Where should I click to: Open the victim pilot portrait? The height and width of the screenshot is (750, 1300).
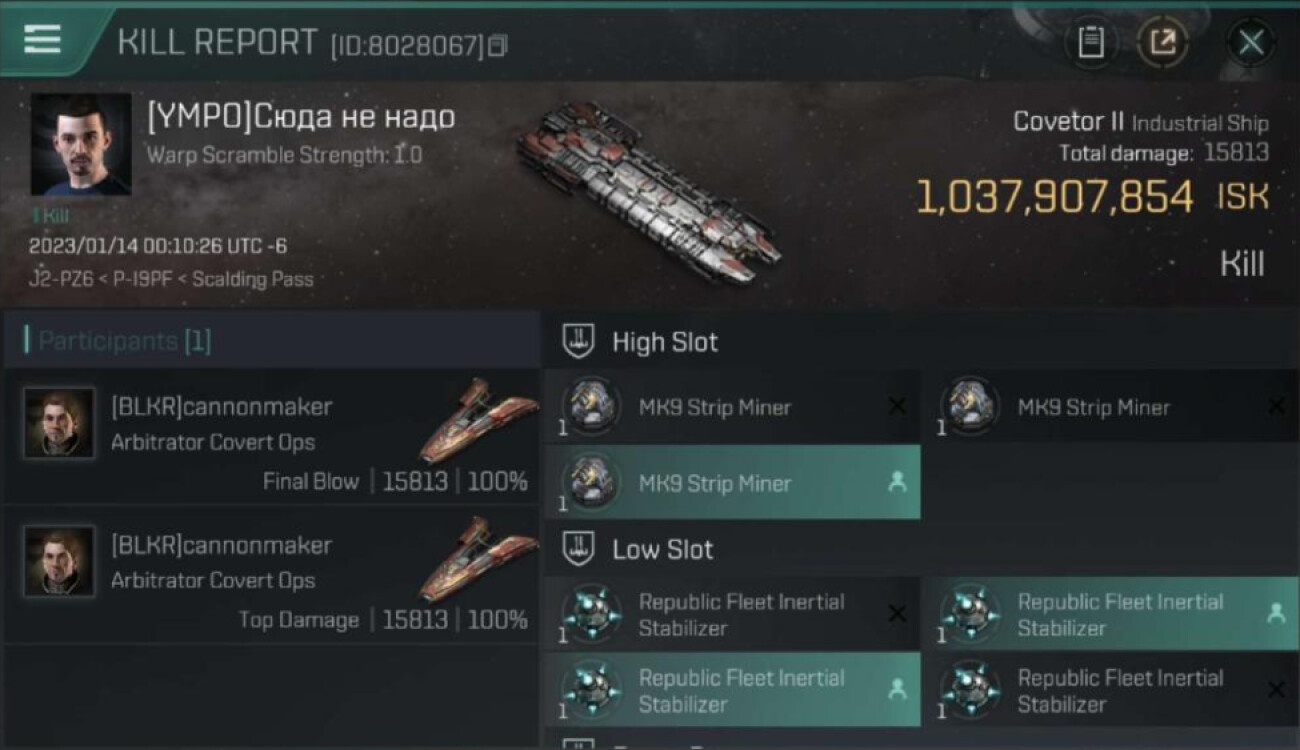pyautogui.click(x=81, y=145)
